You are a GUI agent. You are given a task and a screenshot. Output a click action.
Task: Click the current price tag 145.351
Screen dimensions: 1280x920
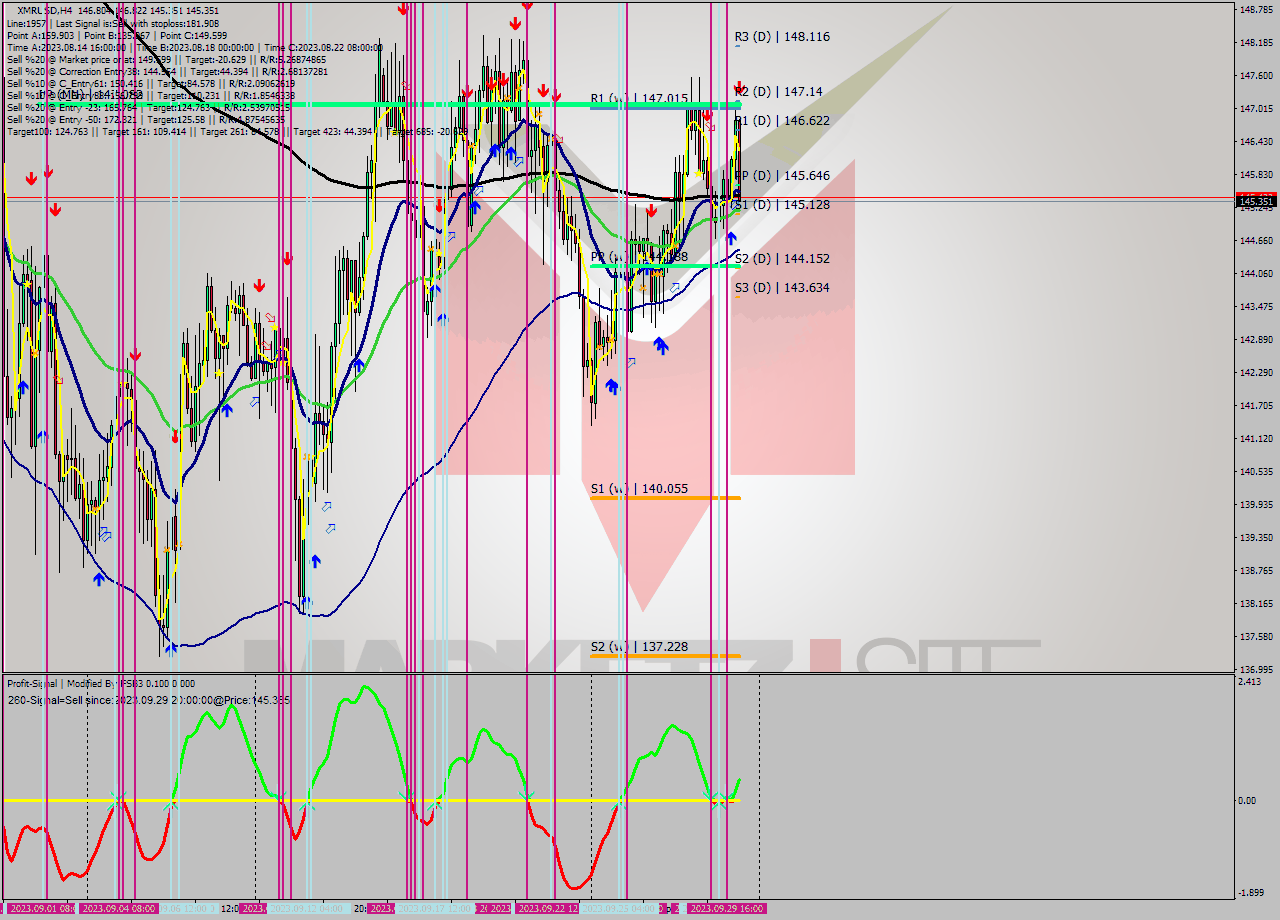click(1257, 201)
